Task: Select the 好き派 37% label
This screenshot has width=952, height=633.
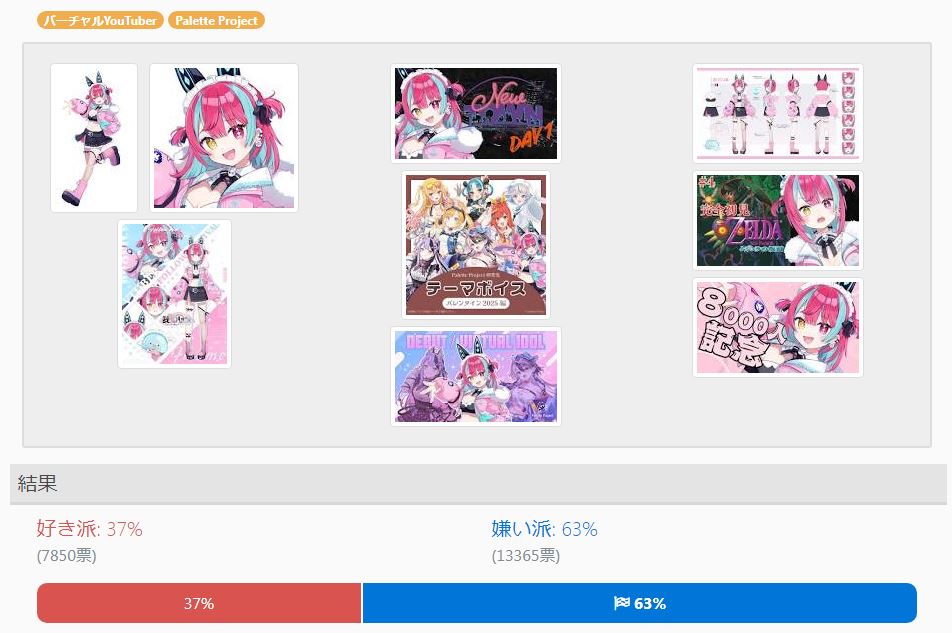Action: click(x=89, y=529)
